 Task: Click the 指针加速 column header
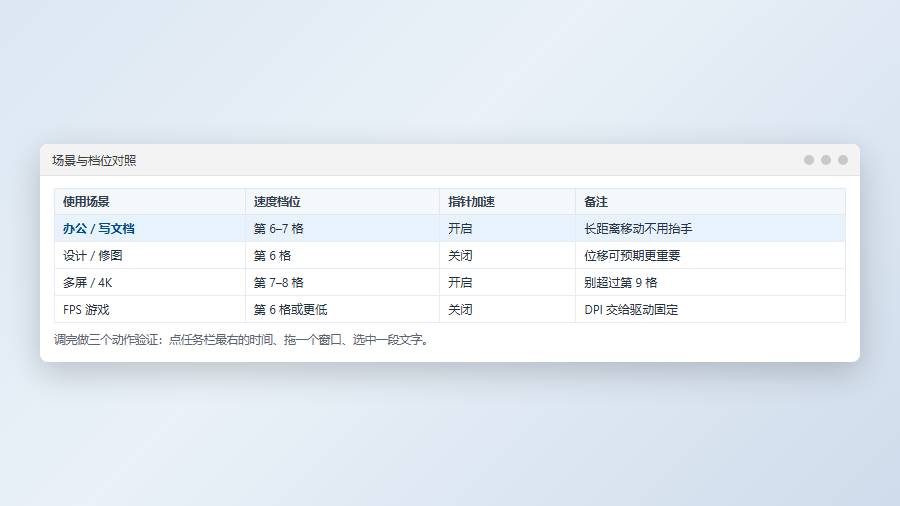pos(507,201)
